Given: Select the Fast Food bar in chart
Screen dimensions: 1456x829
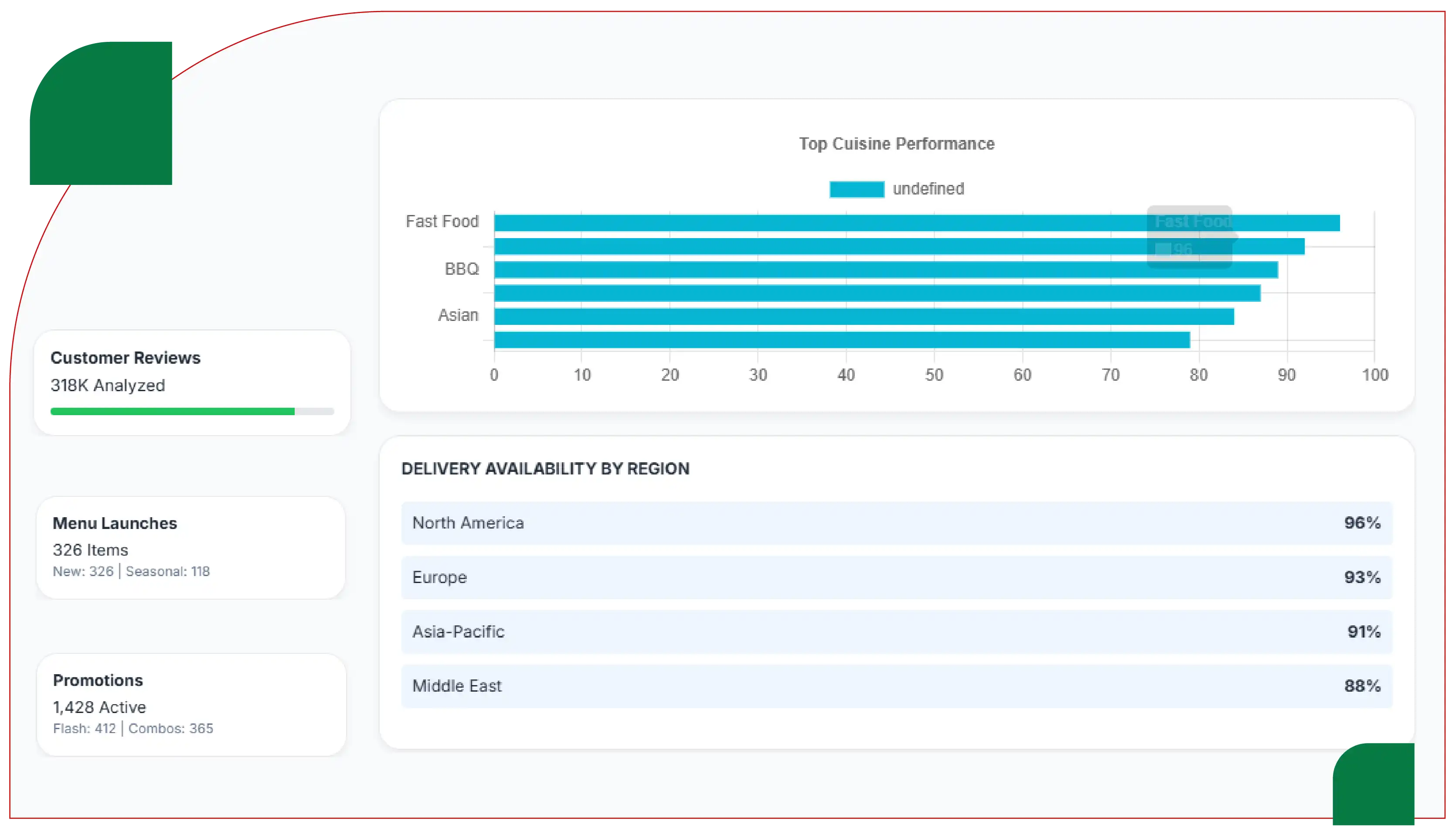Looking at the screenshot, I should (917, 223).
